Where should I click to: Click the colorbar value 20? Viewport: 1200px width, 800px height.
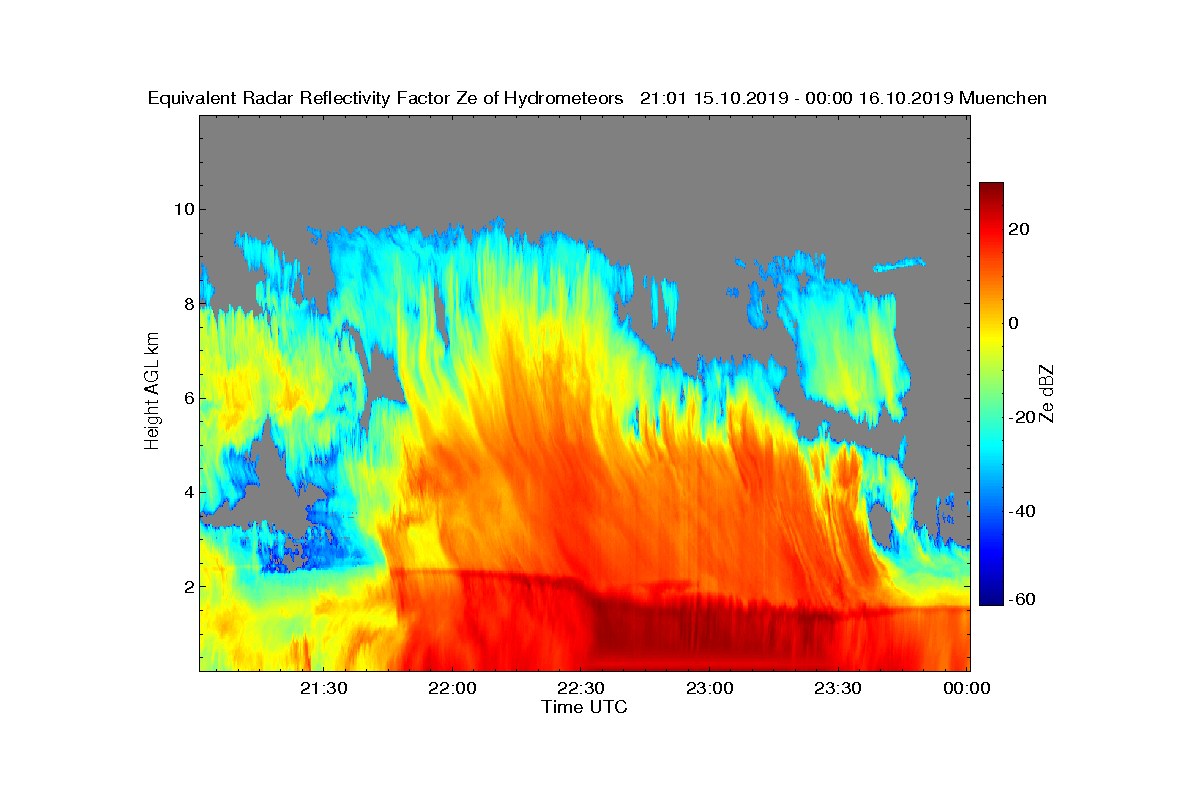pyautogui.click(x=1020, y=229)
